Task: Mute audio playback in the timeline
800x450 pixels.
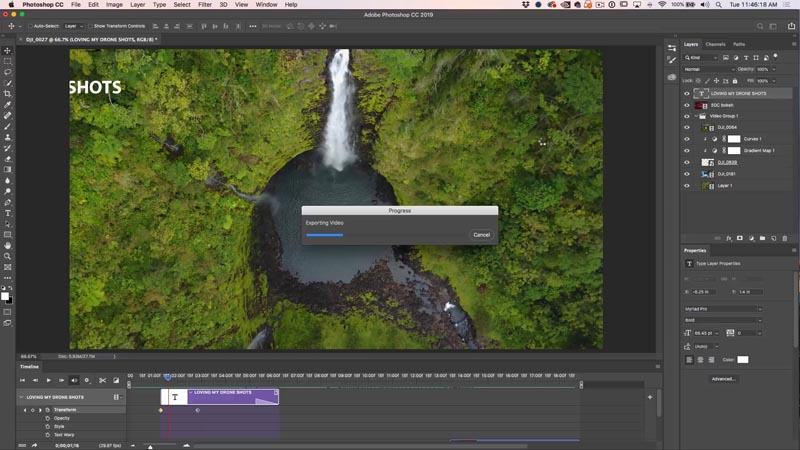Action: pyautogui.click(x=74, y=380)
